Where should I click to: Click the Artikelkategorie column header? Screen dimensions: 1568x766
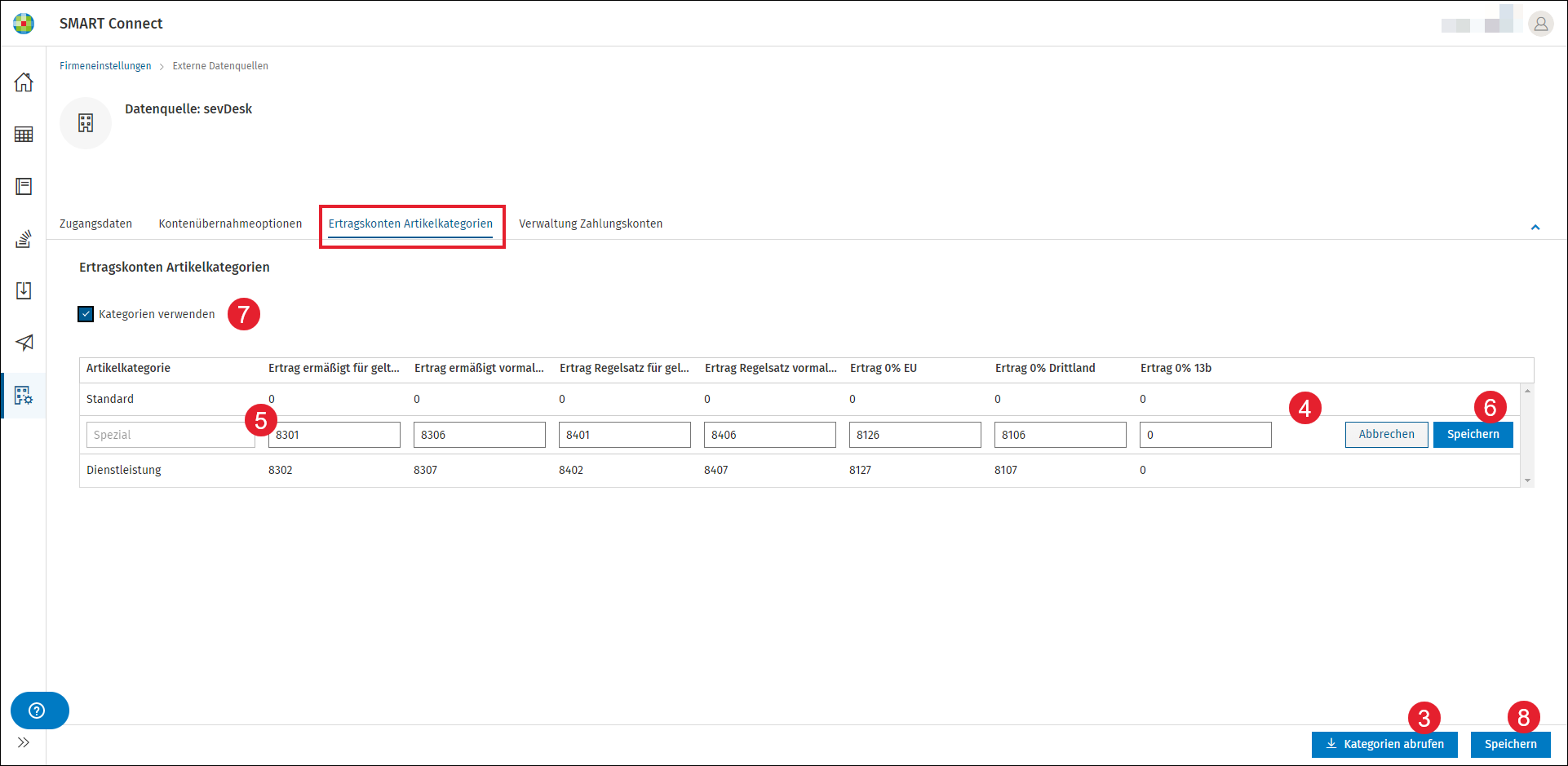128,368
